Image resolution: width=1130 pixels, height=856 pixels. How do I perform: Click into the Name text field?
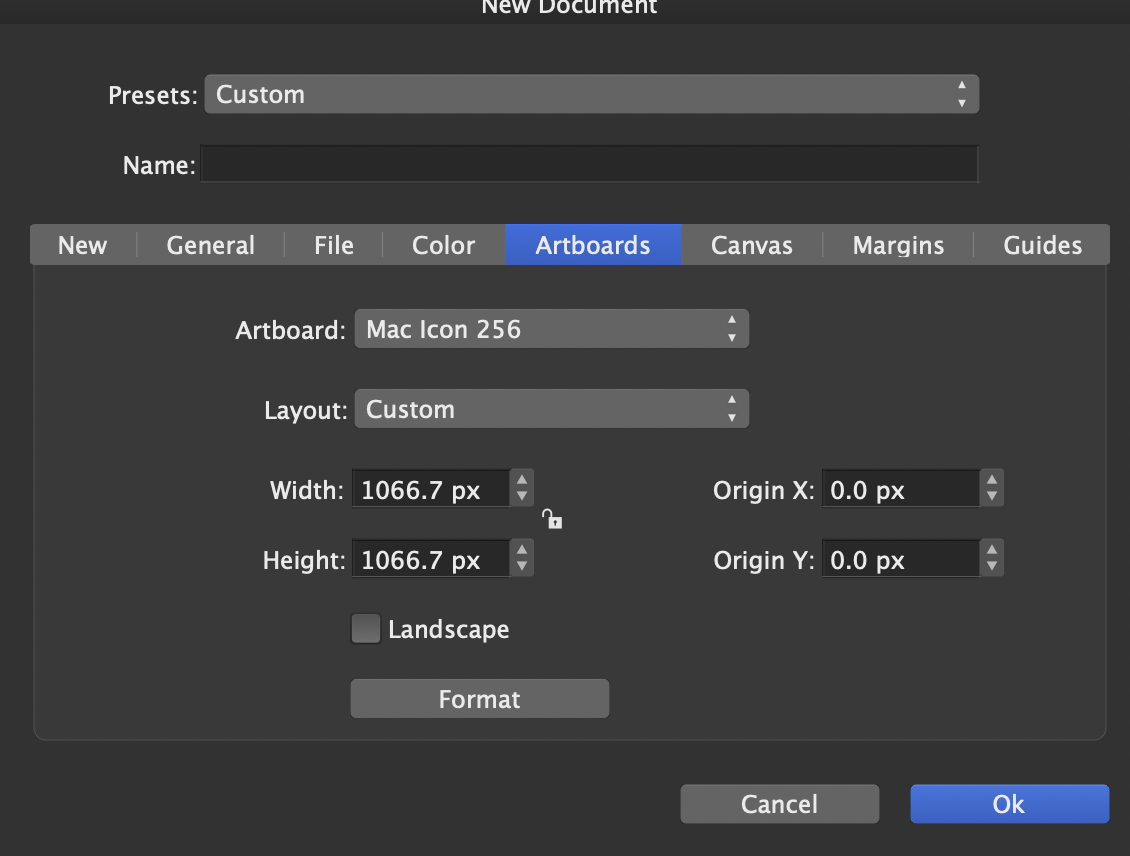coord(589,165)
